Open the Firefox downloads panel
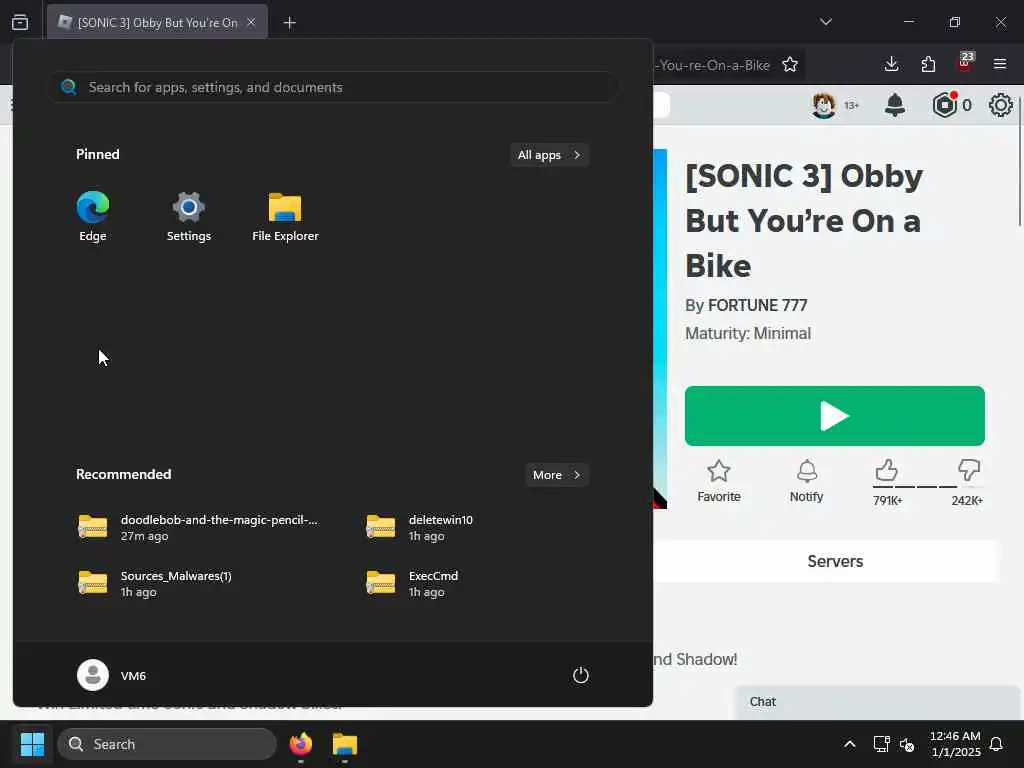The height and width of the screenshot is (768, 1024). (x=891, y=64)
